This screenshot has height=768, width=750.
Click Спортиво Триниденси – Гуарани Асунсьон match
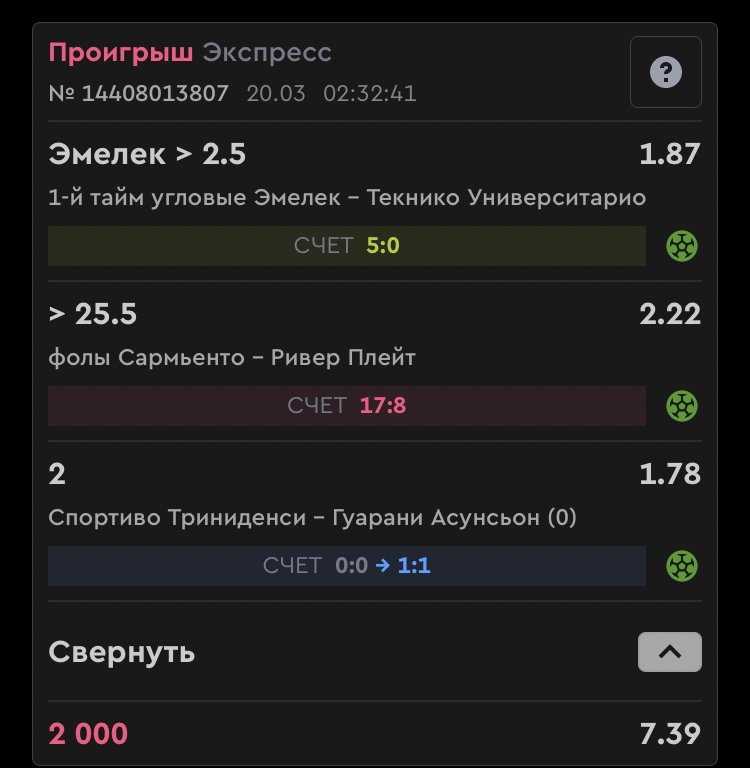click(x=312, y=517)
